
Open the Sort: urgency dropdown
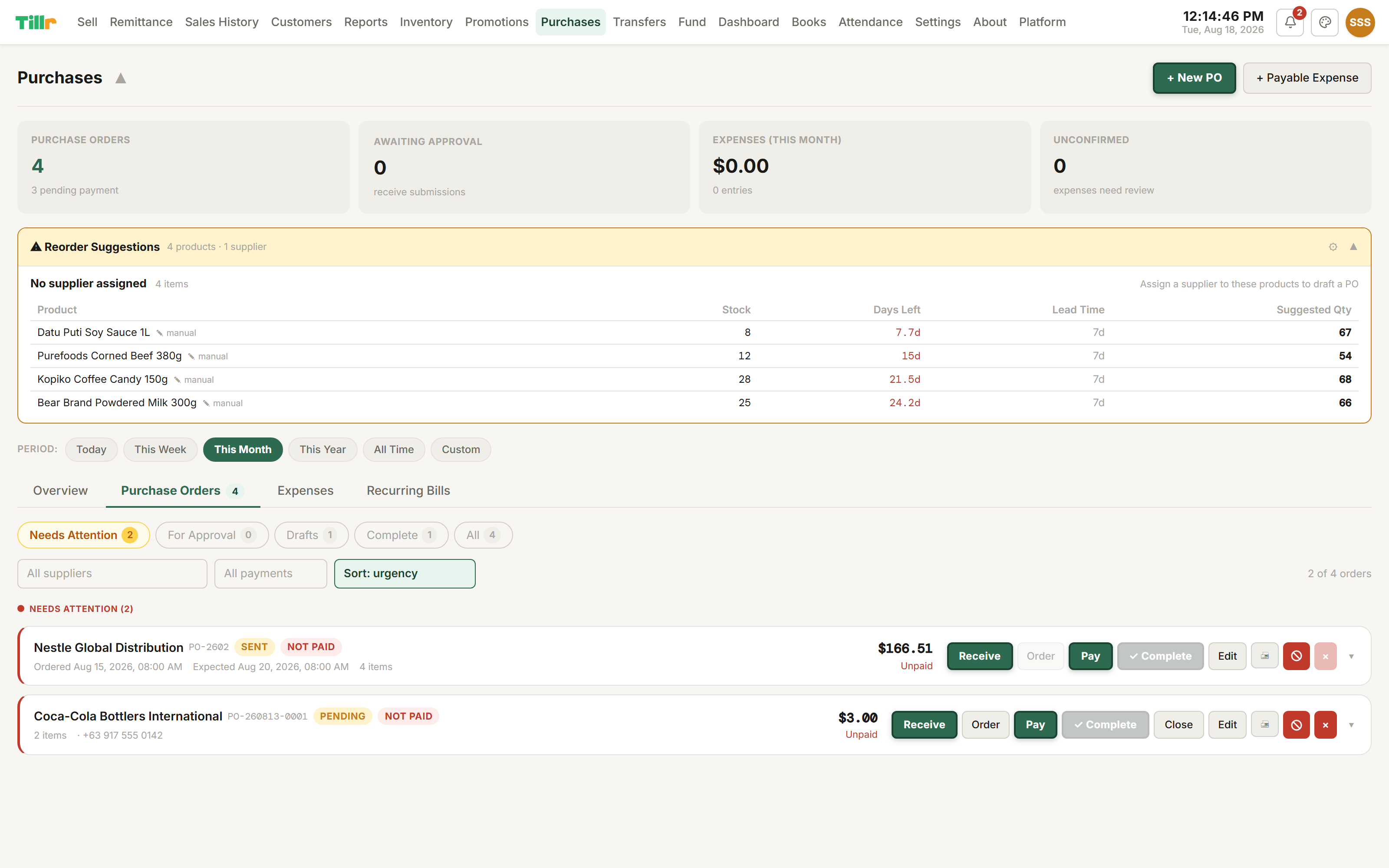pyautogui.click(x=405, y=573)
